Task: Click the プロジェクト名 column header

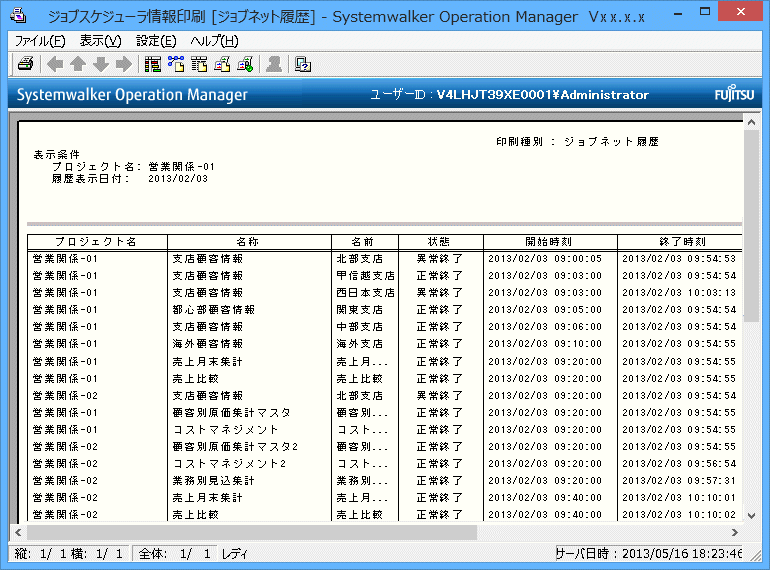Action: [96, 242]
